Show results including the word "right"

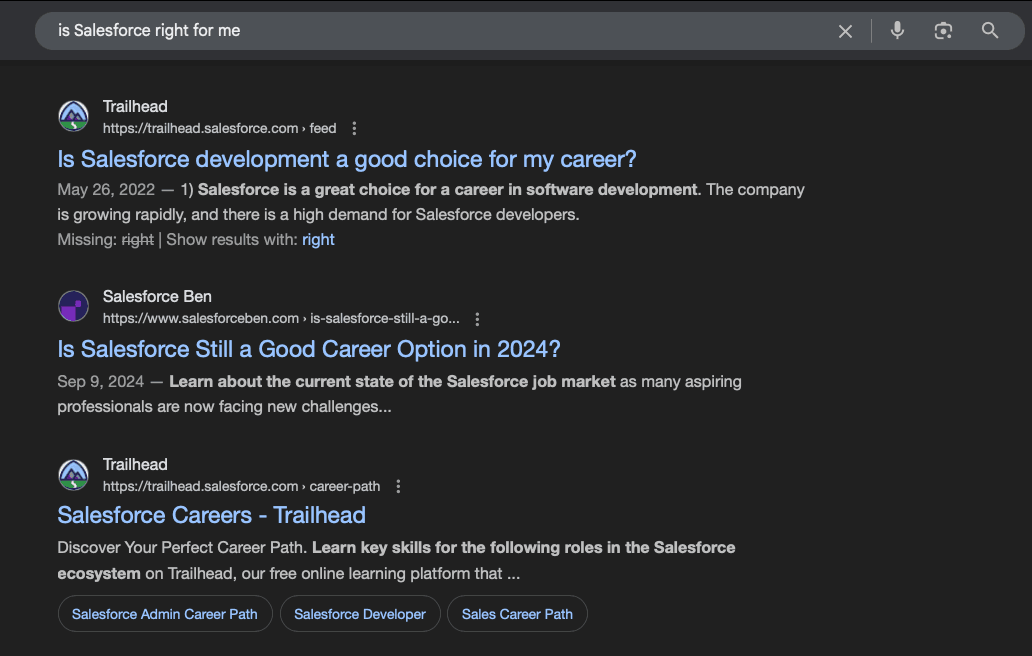point(318,240)
